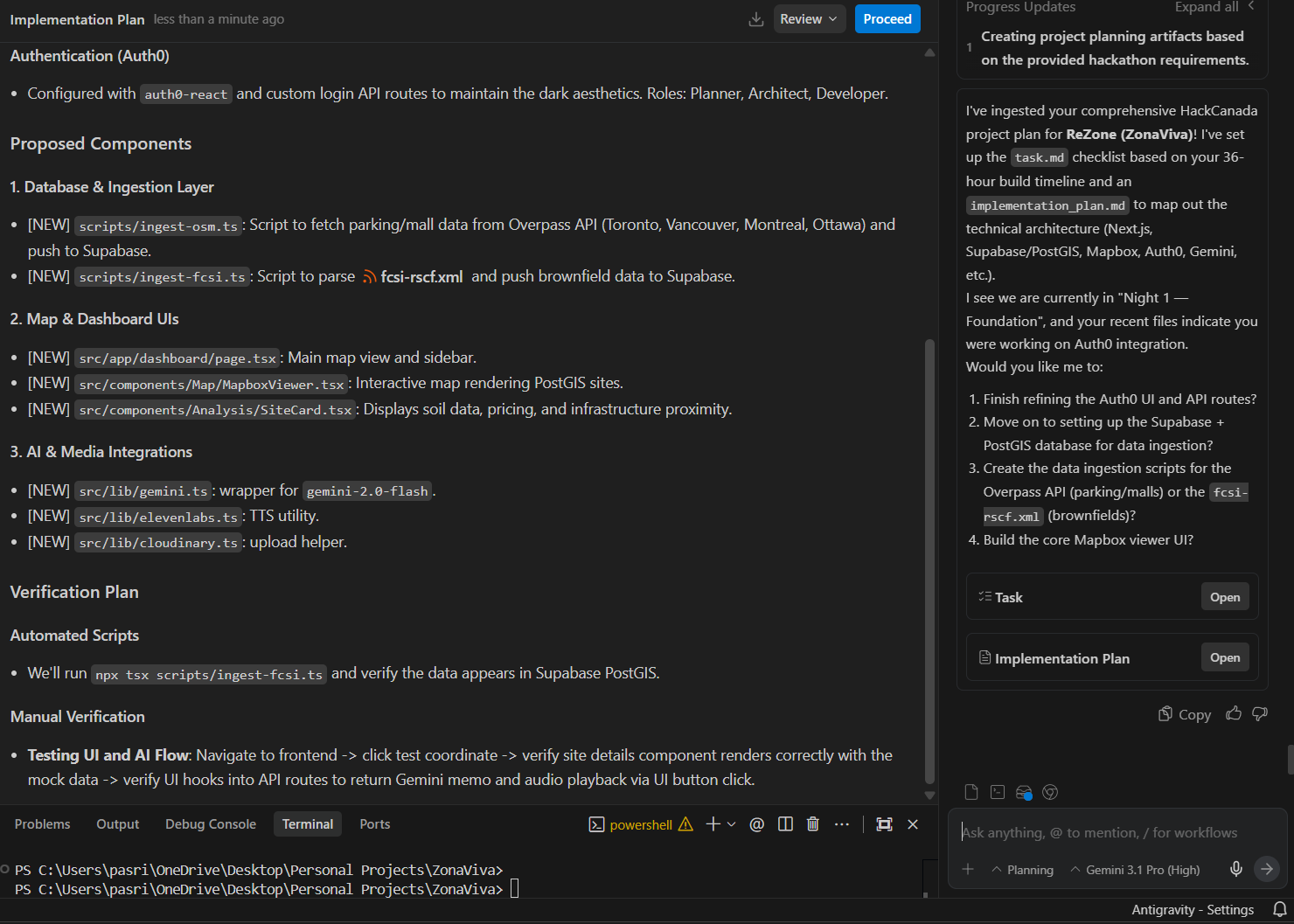1294x924 pixels.
Task: Click the Proposed Components heading
Action: point(101,143)
